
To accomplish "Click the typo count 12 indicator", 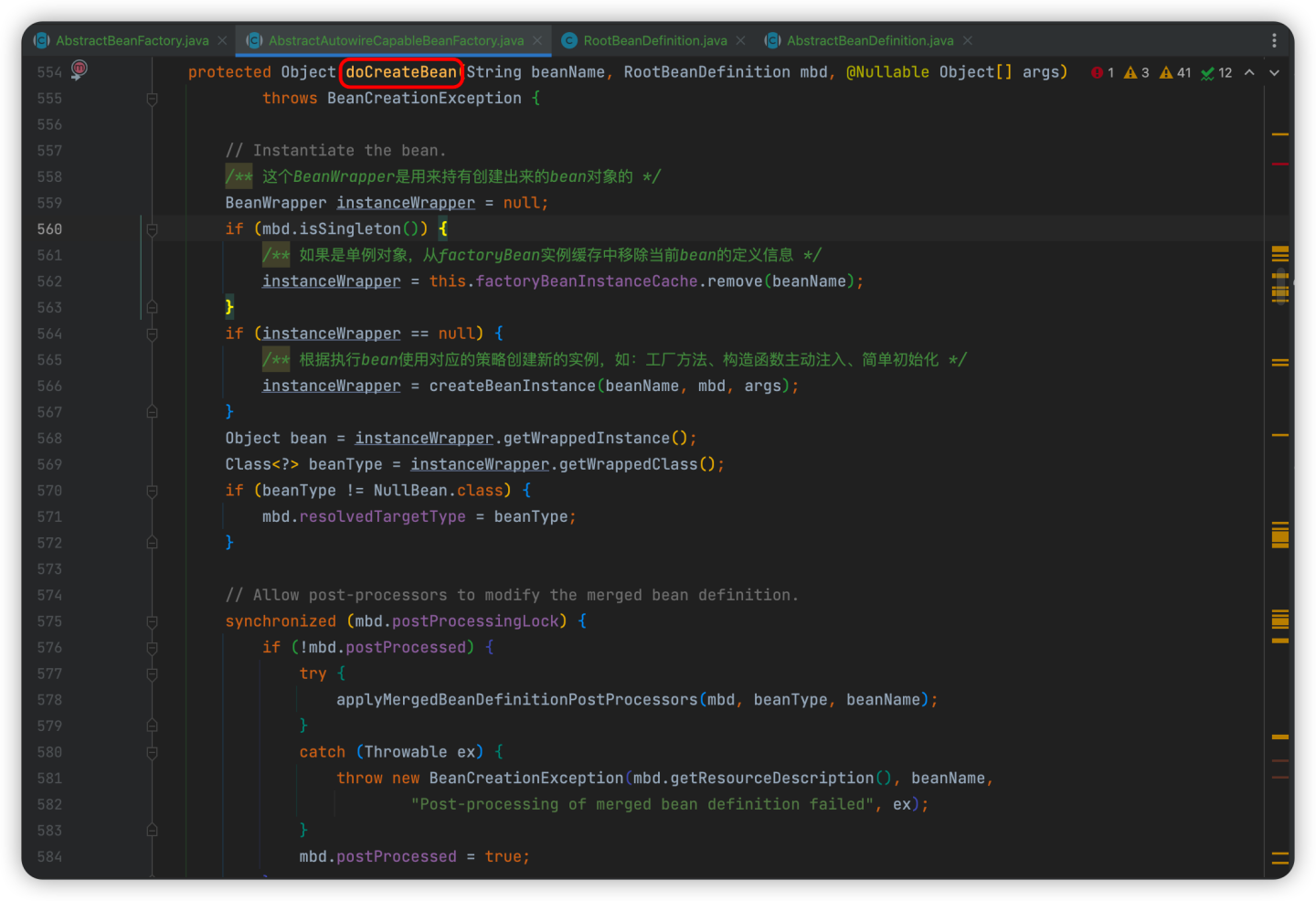I will coord(1216,72).
